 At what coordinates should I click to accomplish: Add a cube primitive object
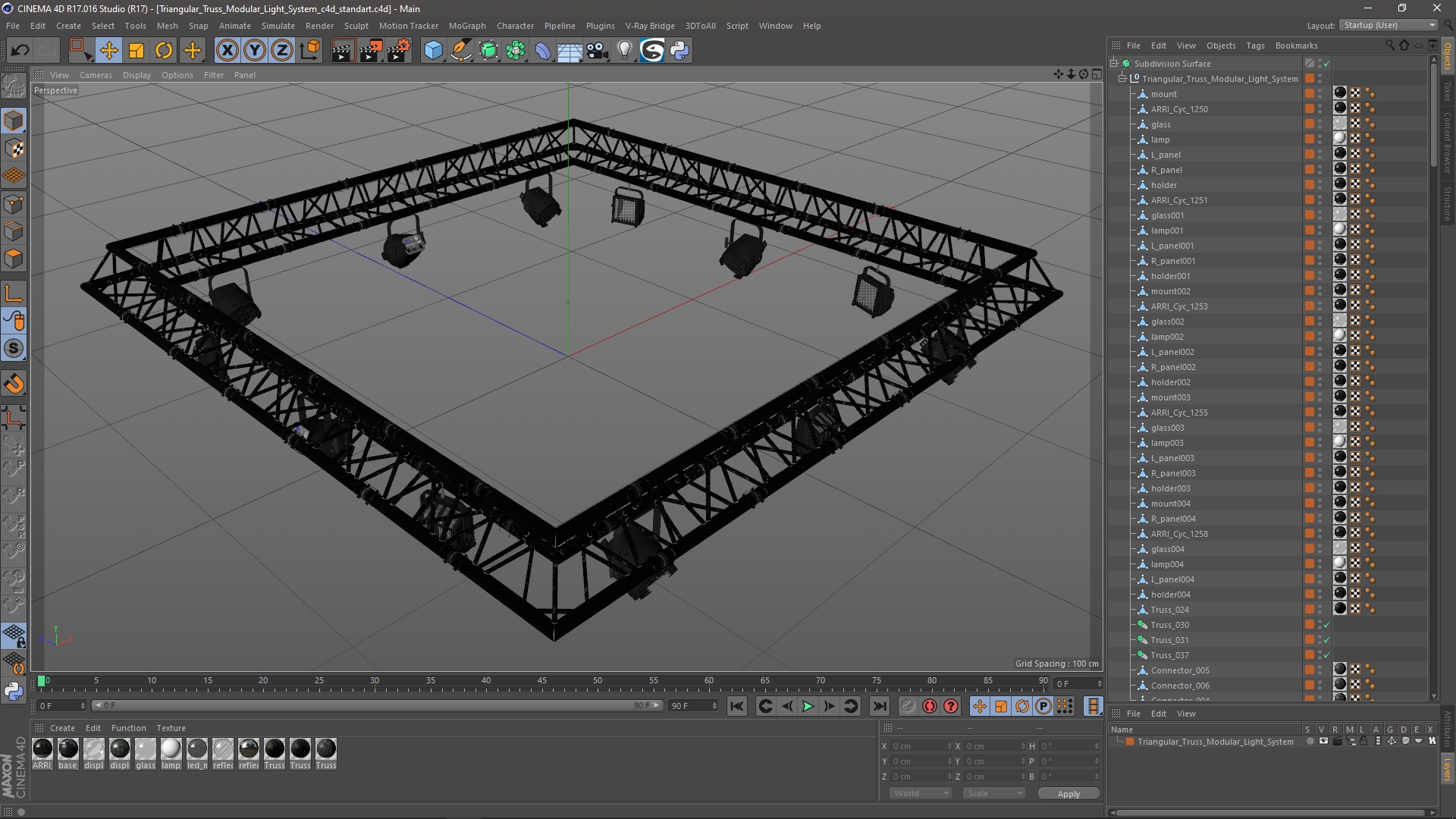pyautogui.click(x=433, y=51)
